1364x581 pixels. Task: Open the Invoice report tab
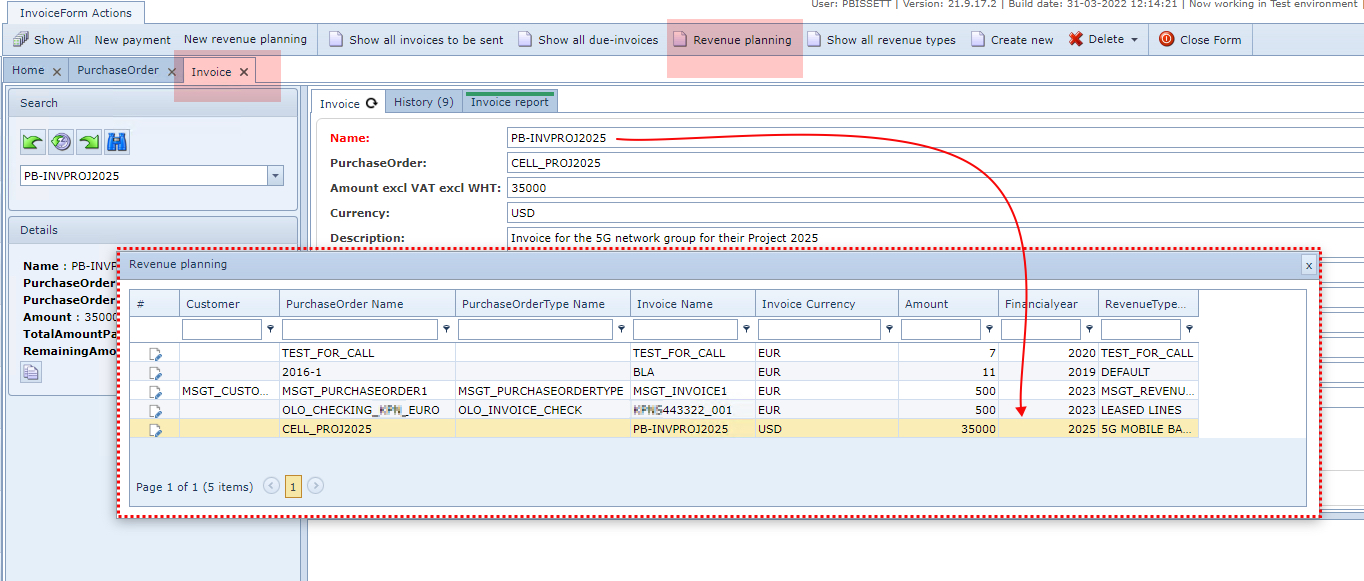509,102
